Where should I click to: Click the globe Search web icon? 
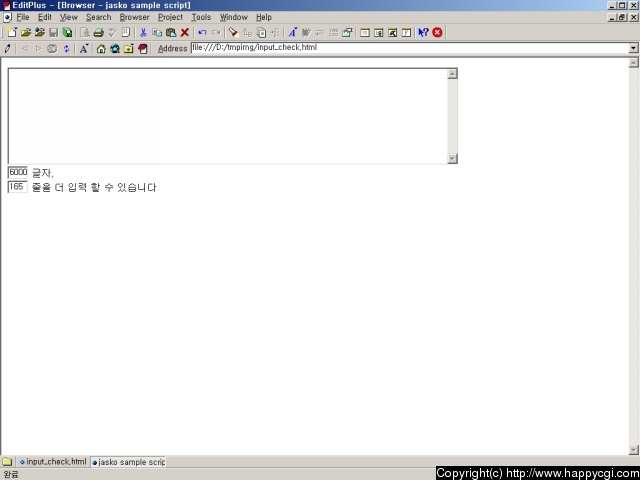coord(115,49)
